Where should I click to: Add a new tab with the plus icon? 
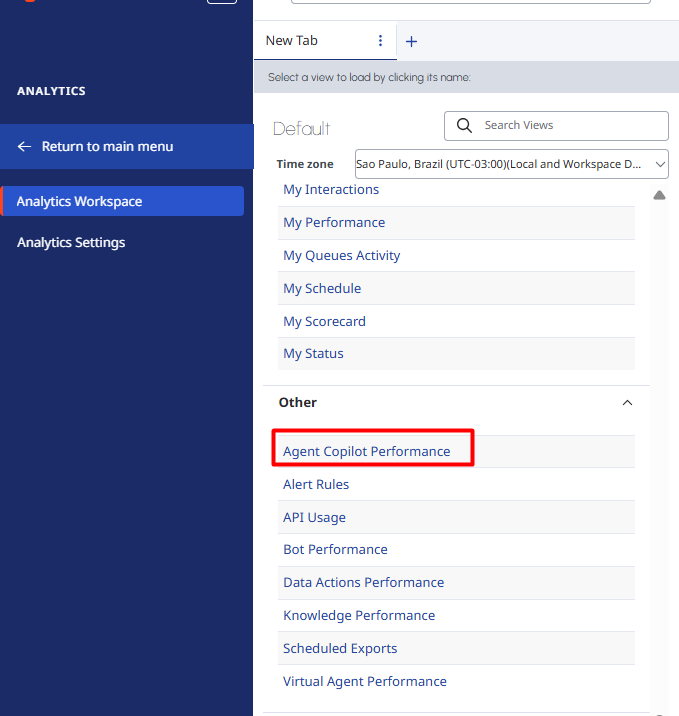[x=411, y=42]
